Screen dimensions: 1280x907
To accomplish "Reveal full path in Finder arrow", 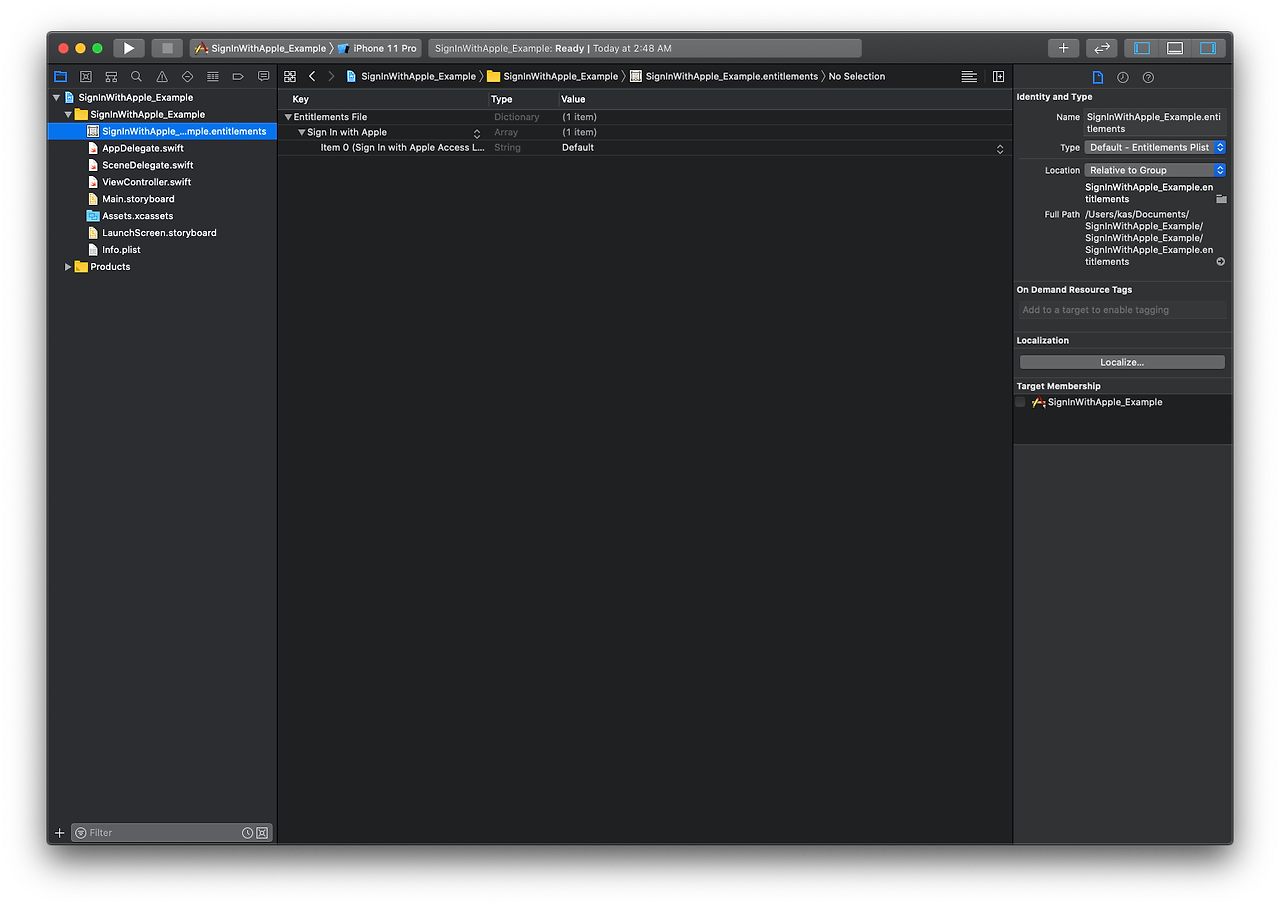I will (1220, 262).
